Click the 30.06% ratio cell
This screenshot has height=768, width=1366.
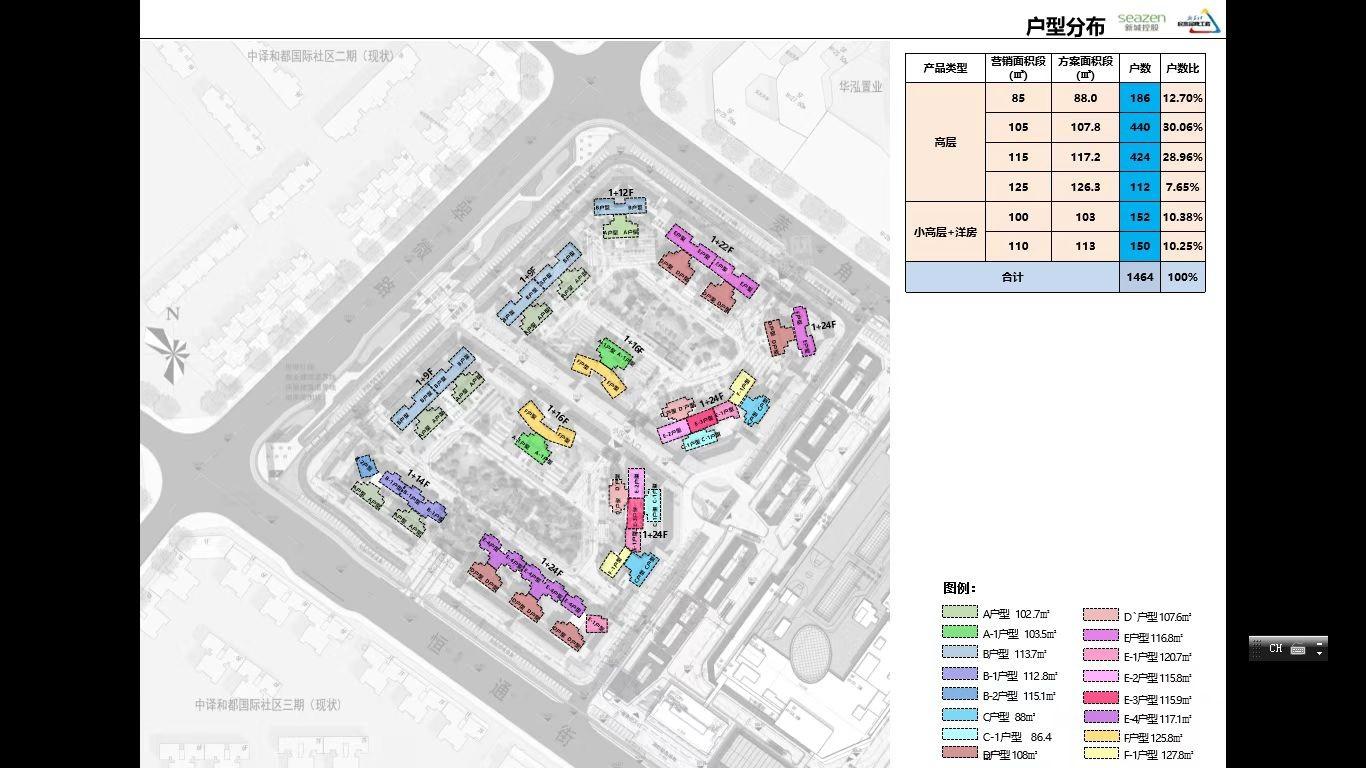click(x=1182, y=127)
